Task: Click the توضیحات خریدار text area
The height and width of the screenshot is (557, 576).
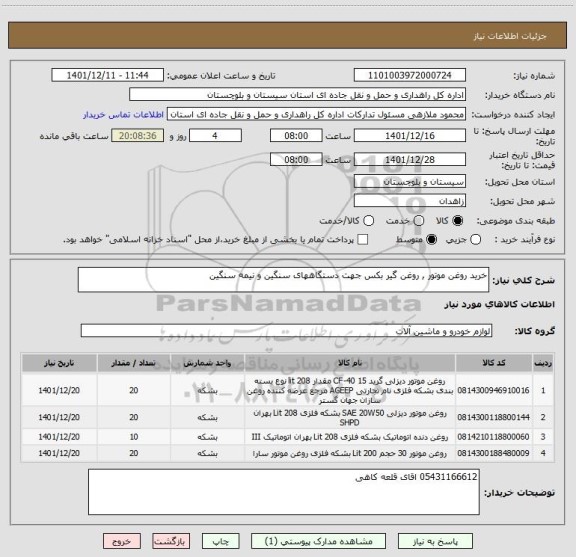Action: click(284, 492)
